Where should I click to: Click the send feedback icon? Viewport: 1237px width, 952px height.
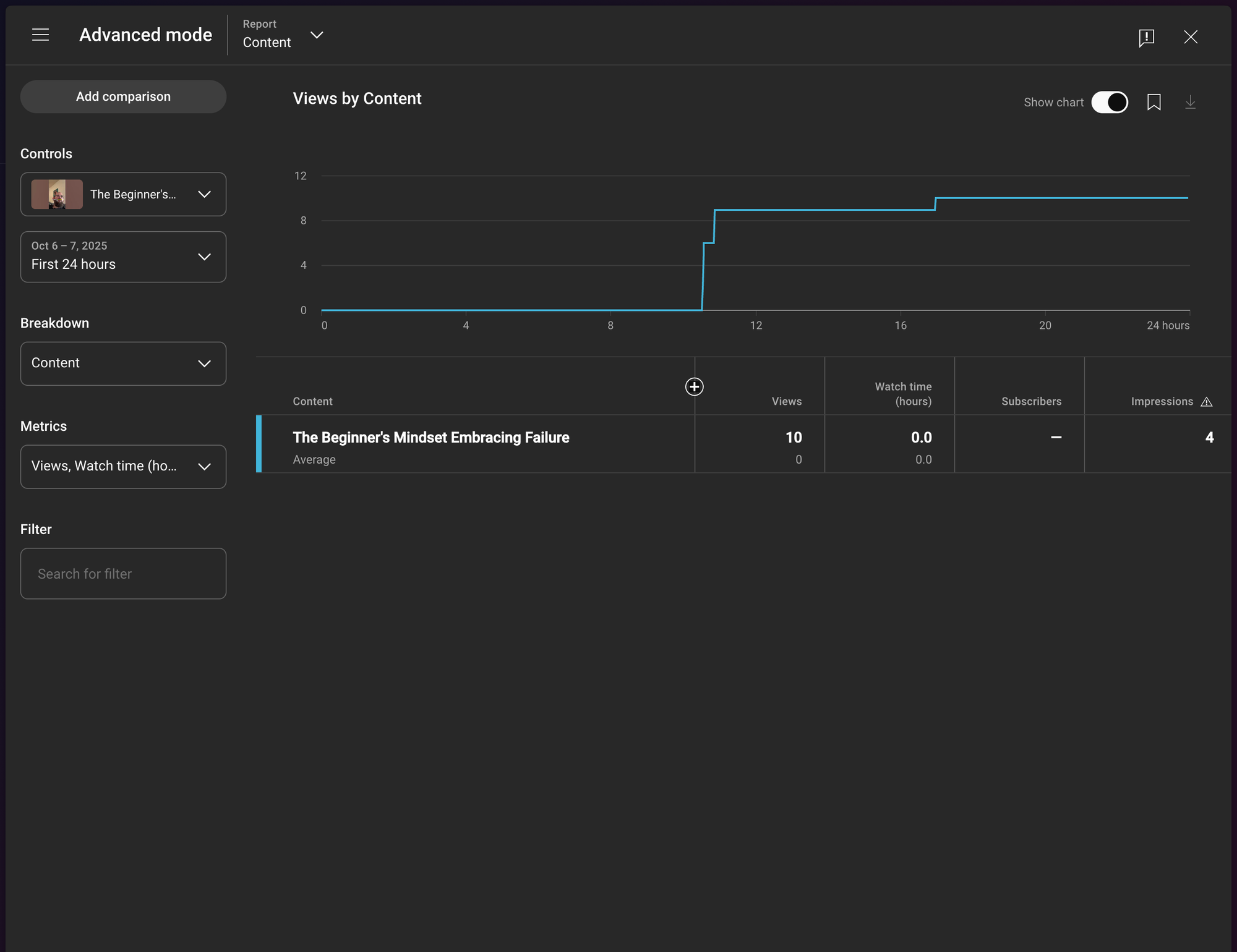click(1146, 37)
